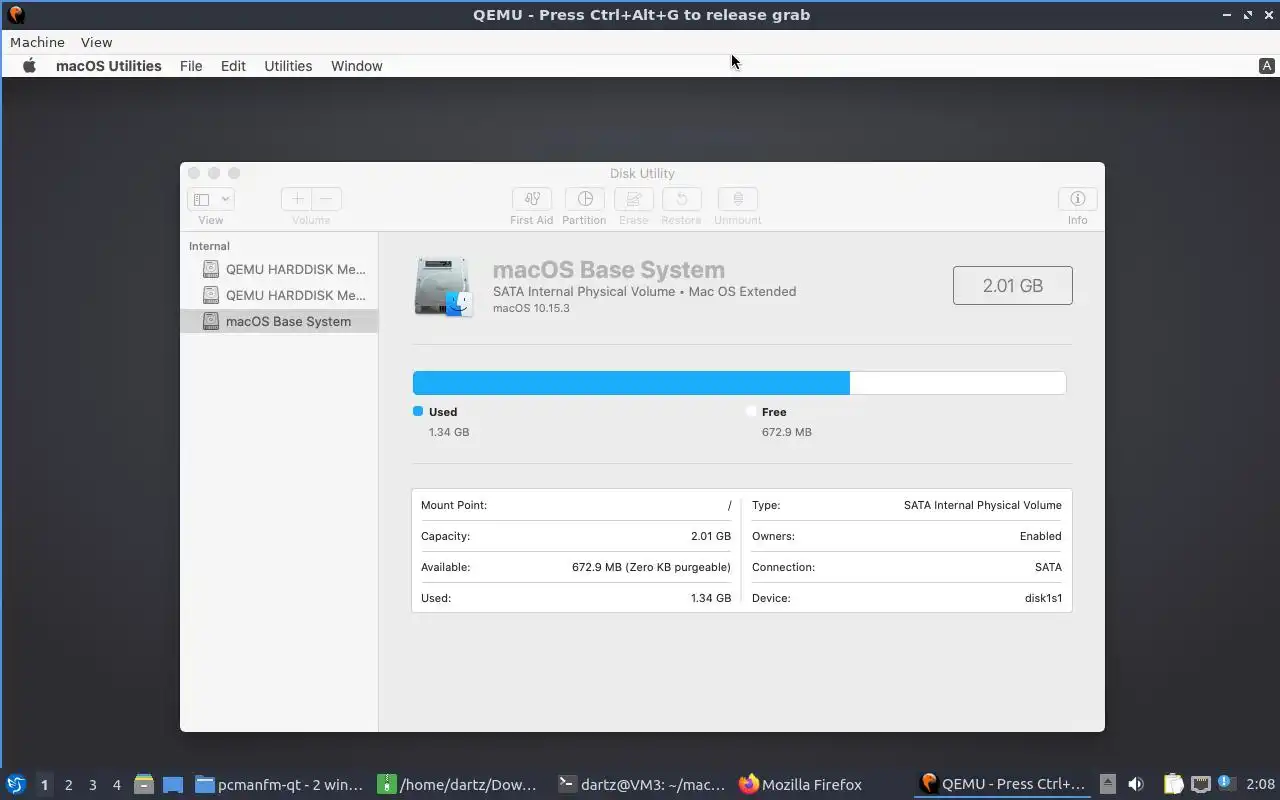The height and width of the screenshot is (800, 1280).
Task: Switch to pcmanfm-qt taskbar window
Action: (x=279, y=785)
